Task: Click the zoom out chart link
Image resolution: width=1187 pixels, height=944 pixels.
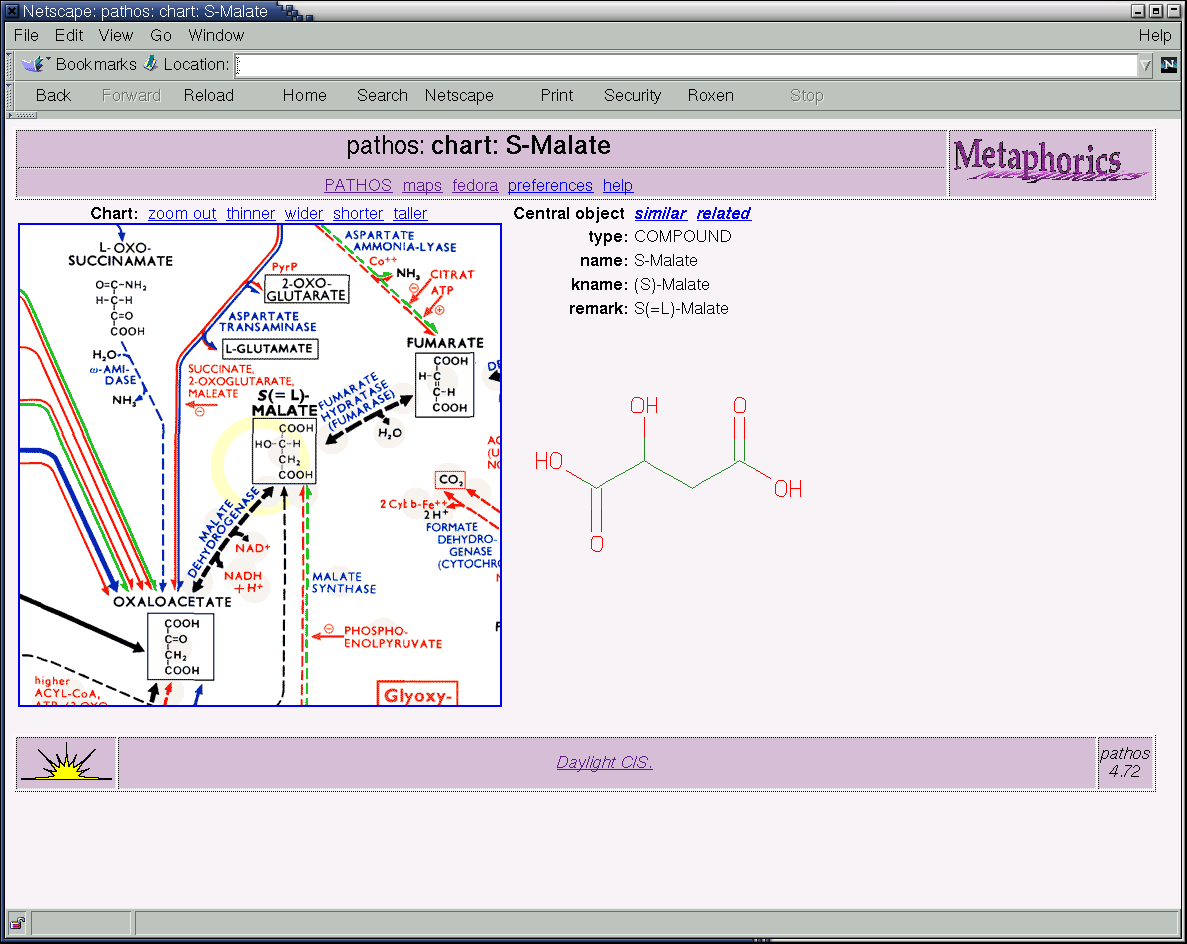Action: pyautogui.click(x=182, y=213)
